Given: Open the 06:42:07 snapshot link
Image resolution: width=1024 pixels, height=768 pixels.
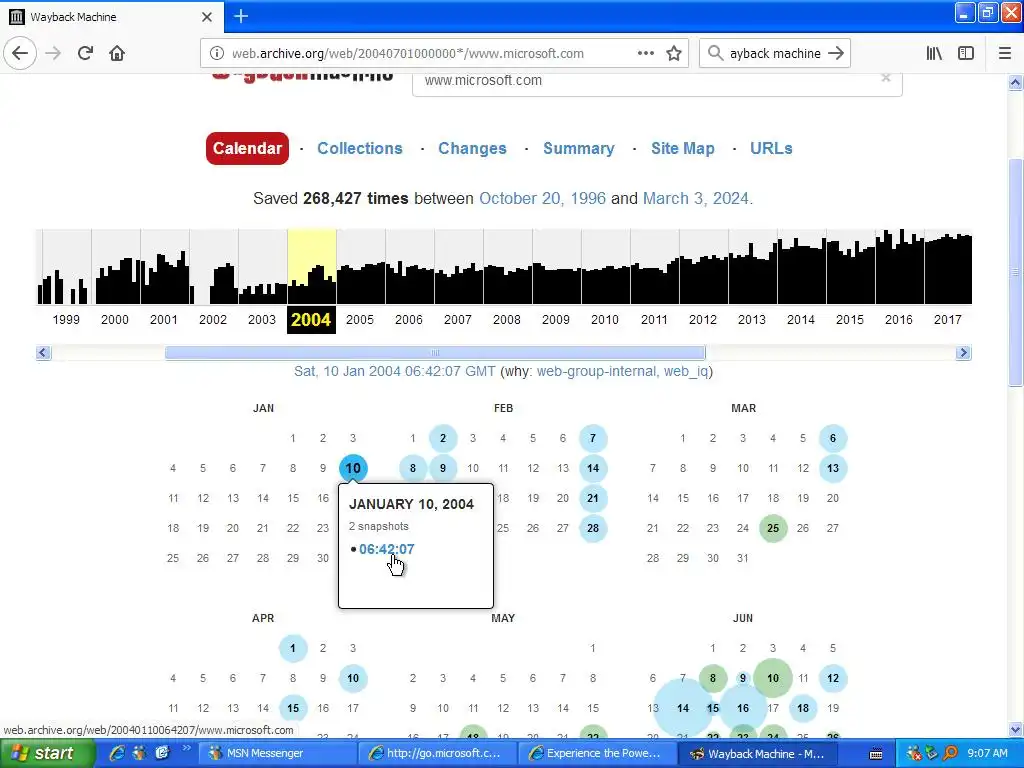Looking at the screenshot, I should tap(387, 549).
